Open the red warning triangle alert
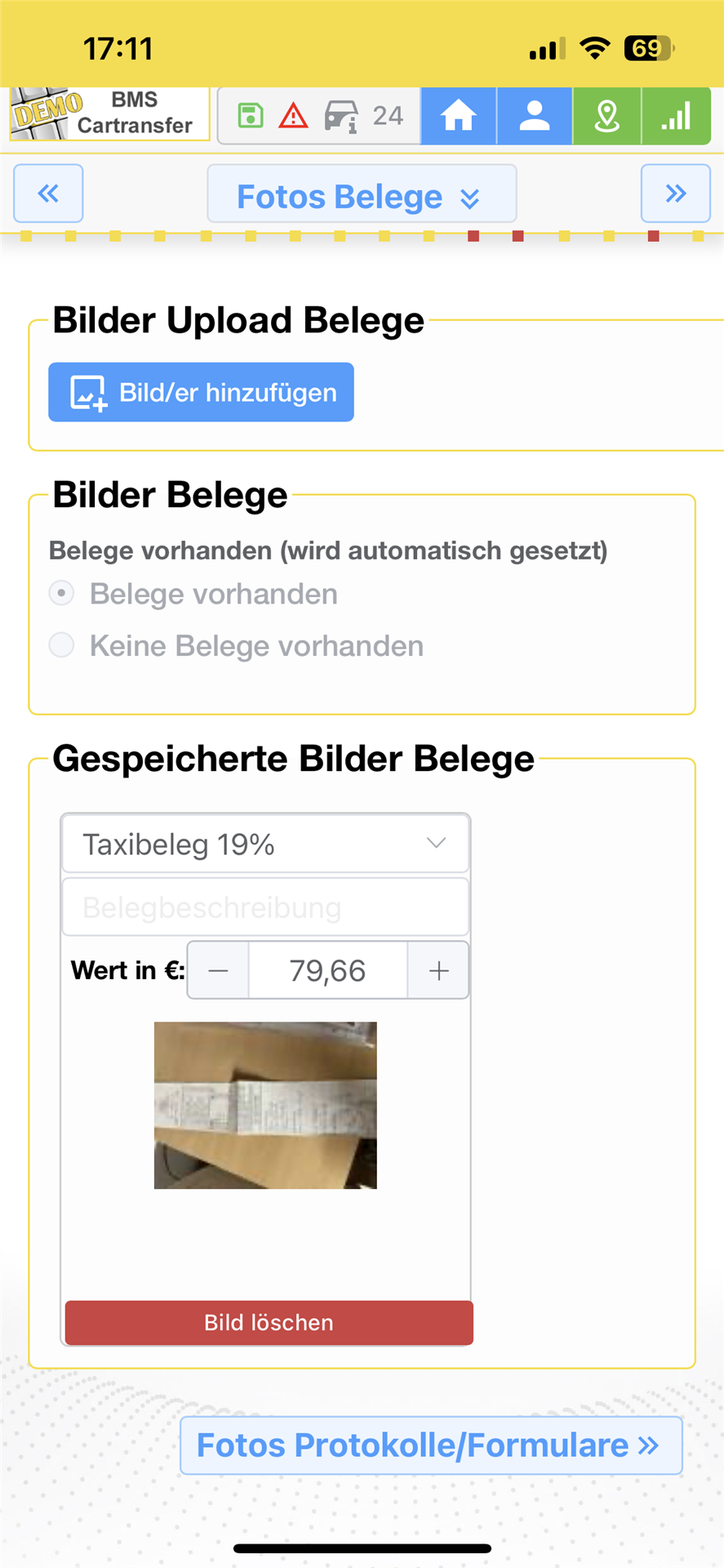The image size is (724, 1568). pos(293,116)
